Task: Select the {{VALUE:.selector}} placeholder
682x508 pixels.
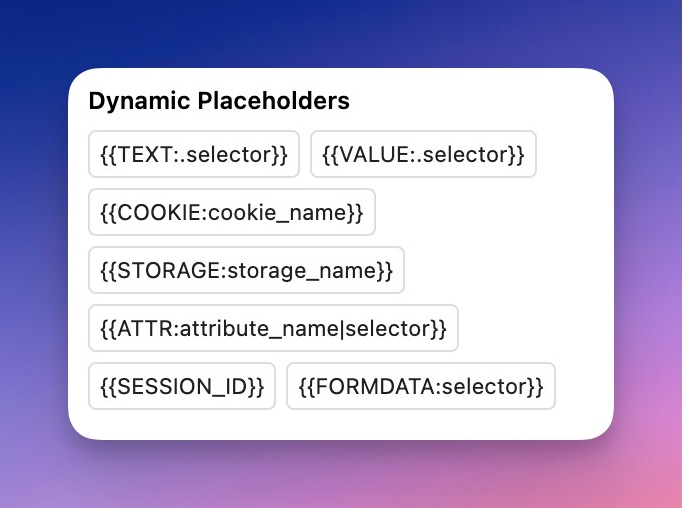Action: pos(424,154)
